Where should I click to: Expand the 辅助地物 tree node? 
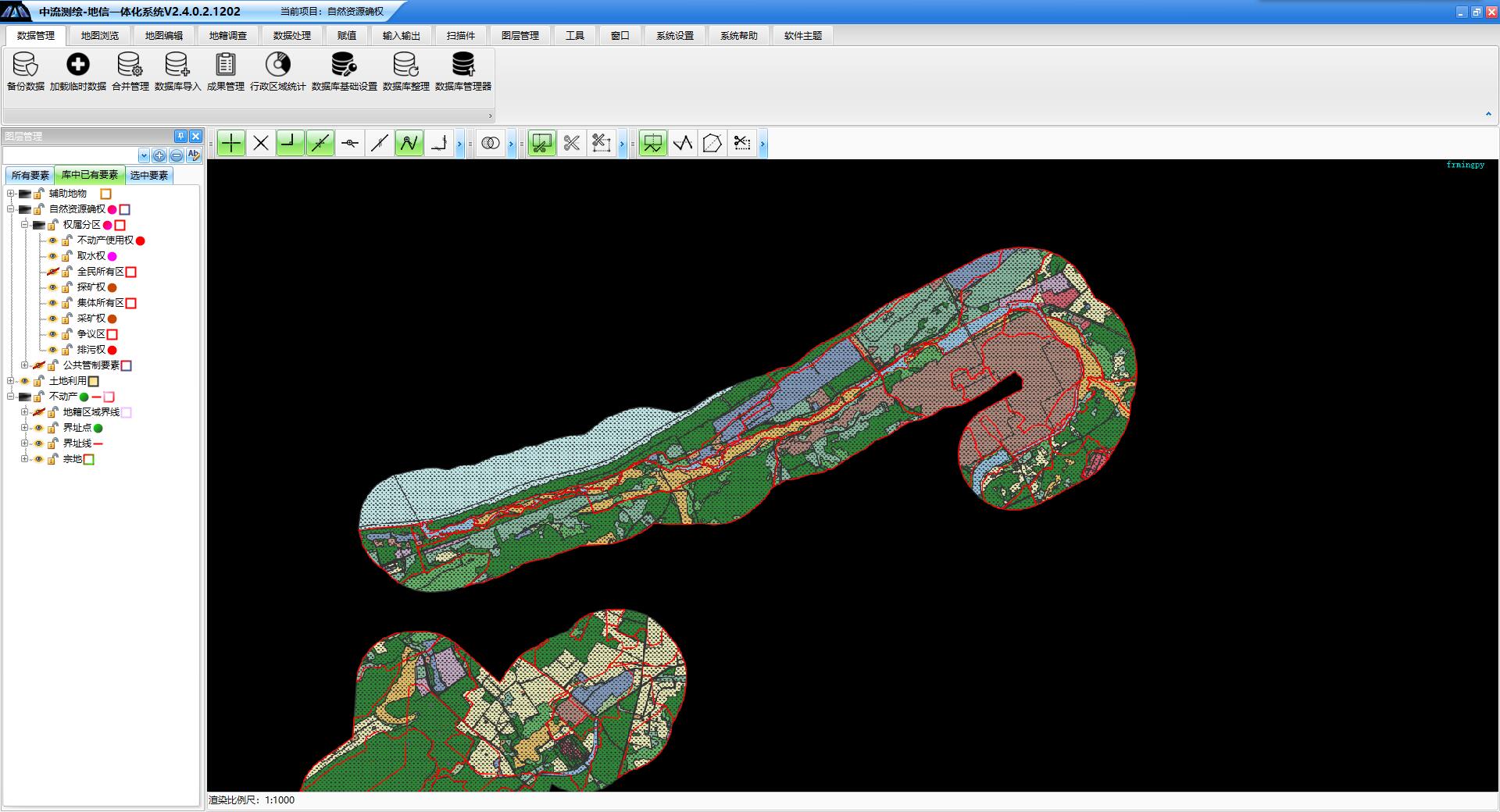10,194
